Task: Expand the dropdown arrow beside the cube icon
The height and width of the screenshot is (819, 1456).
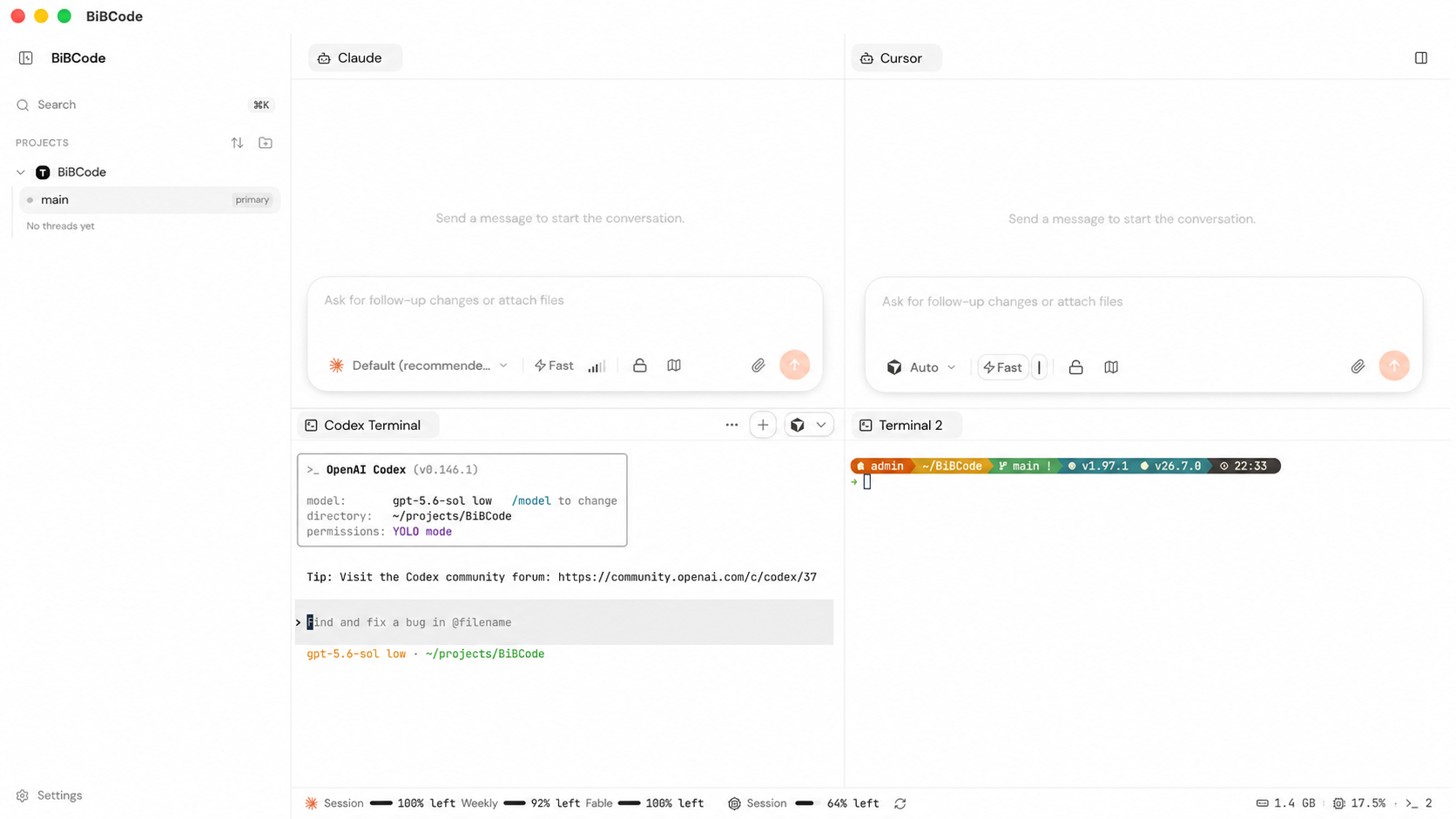Action: point(821,426)
